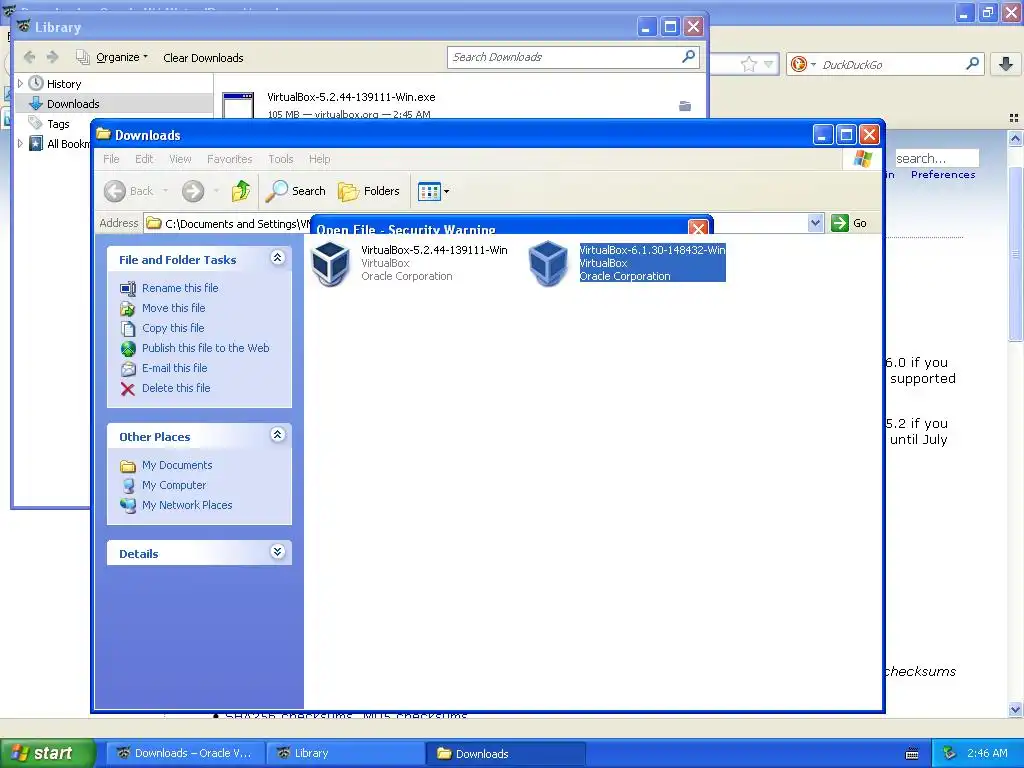Click the VirtualBox-6.1.30-148432-Win file name

(x=652, y=250)
